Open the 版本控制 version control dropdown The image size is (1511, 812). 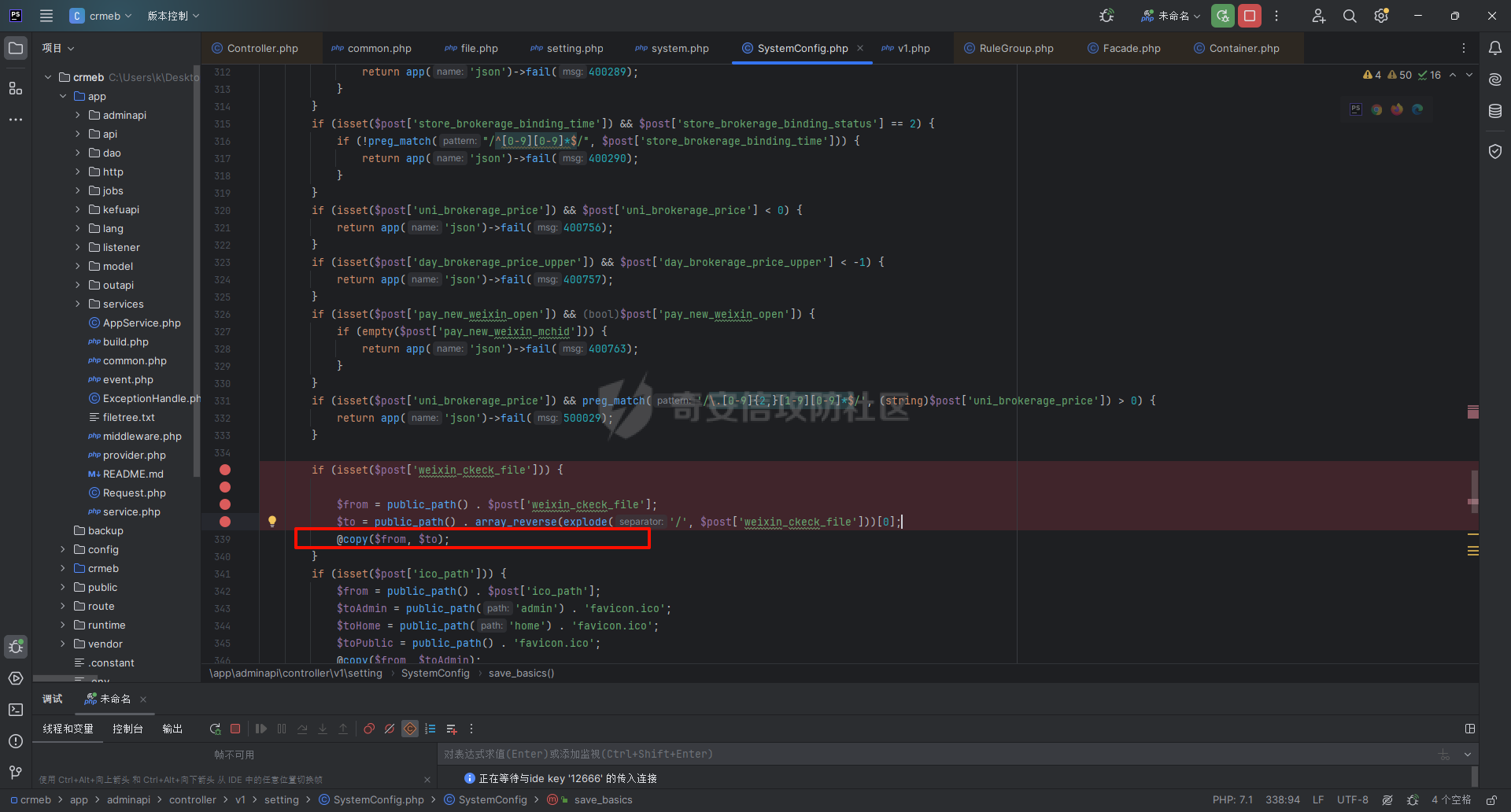pos(173,16)
